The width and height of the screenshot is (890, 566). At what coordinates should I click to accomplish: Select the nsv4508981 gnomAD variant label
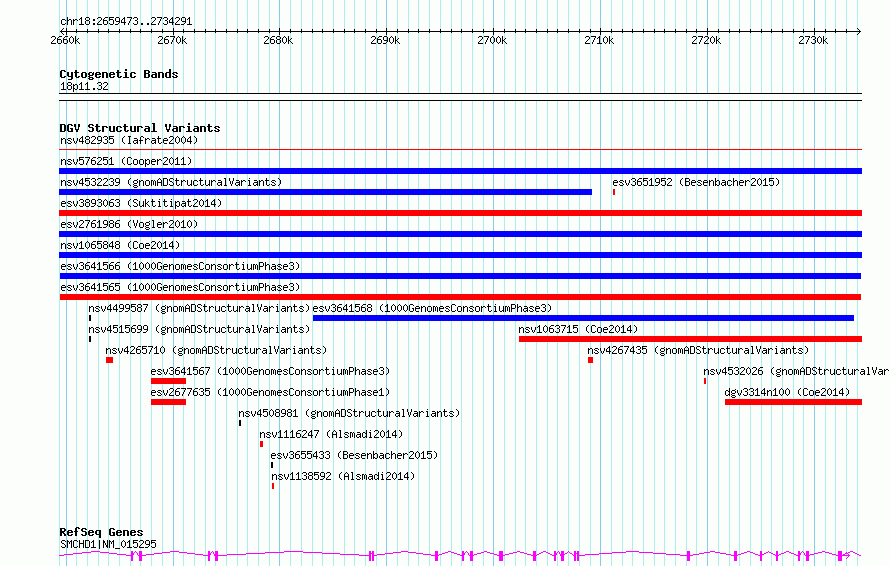click(x=349, y=413)
